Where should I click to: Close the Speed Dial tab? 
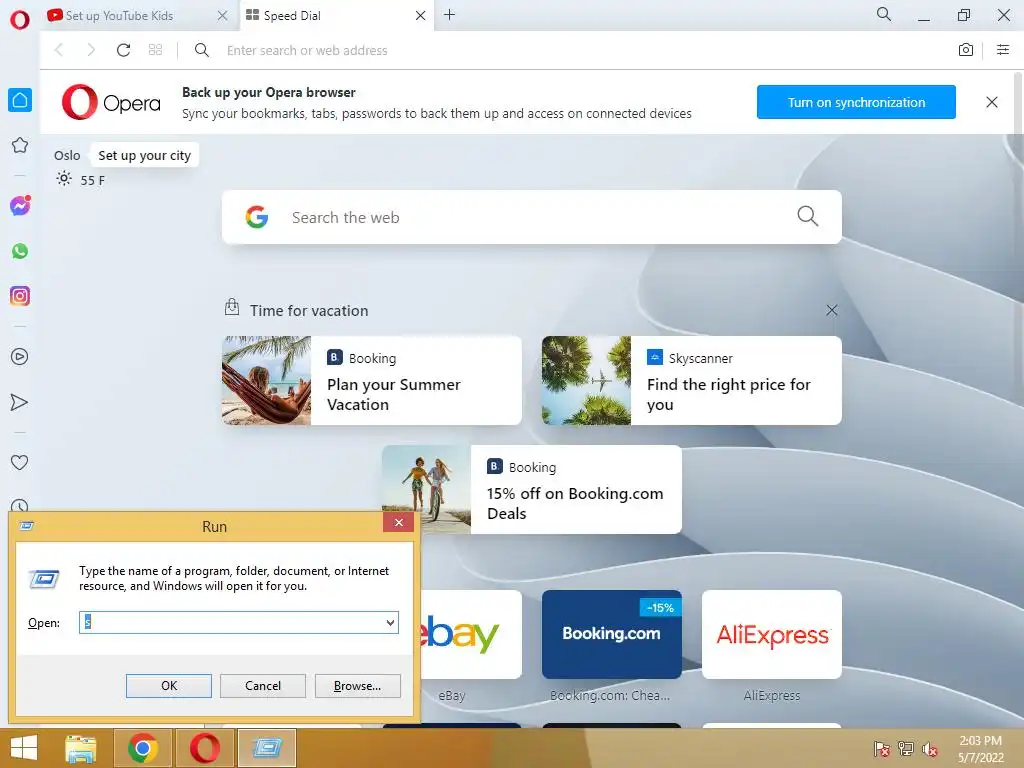(421, 16)
